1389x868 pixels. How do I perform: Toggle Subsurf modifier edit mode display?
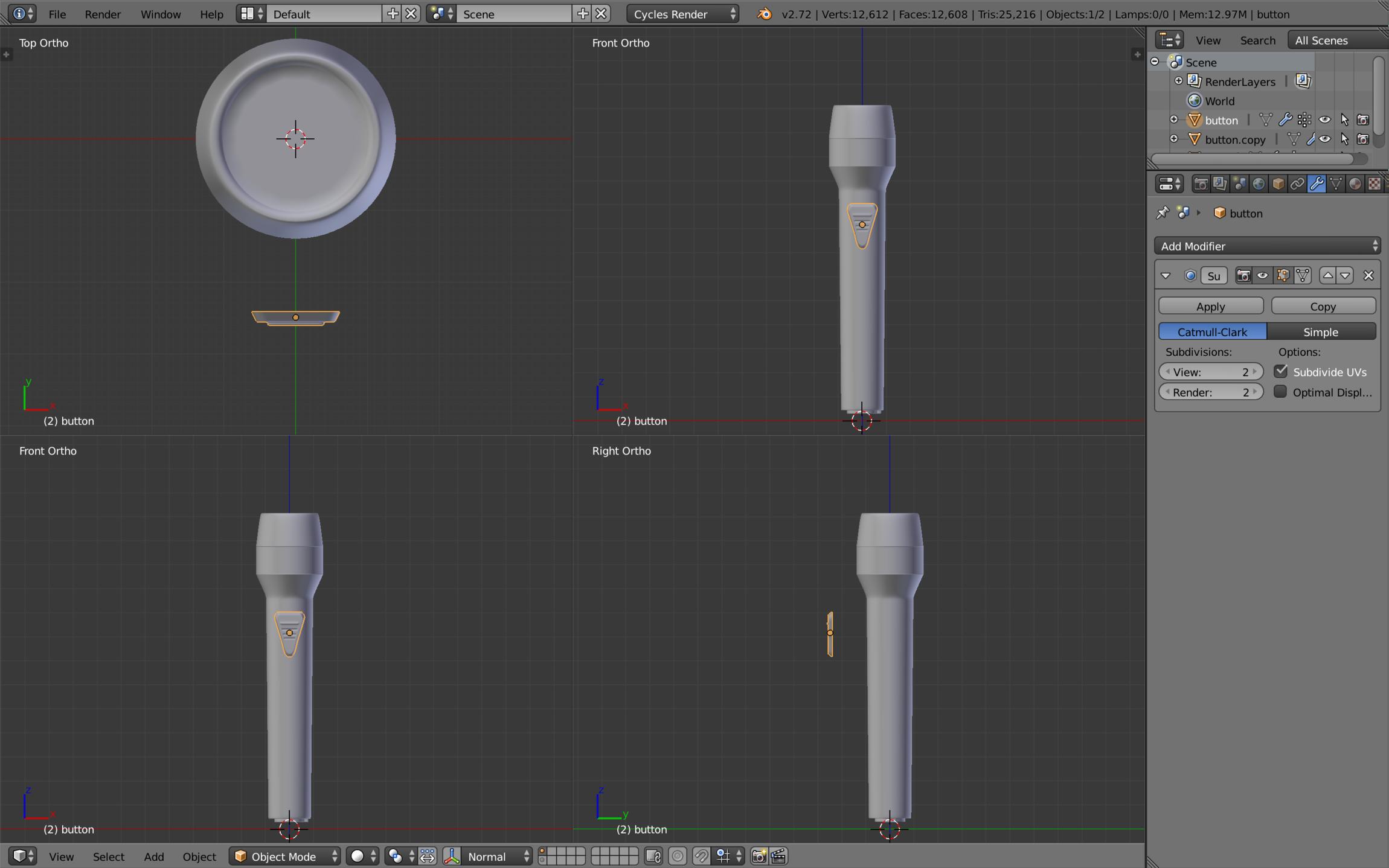tap(1283, 276)
